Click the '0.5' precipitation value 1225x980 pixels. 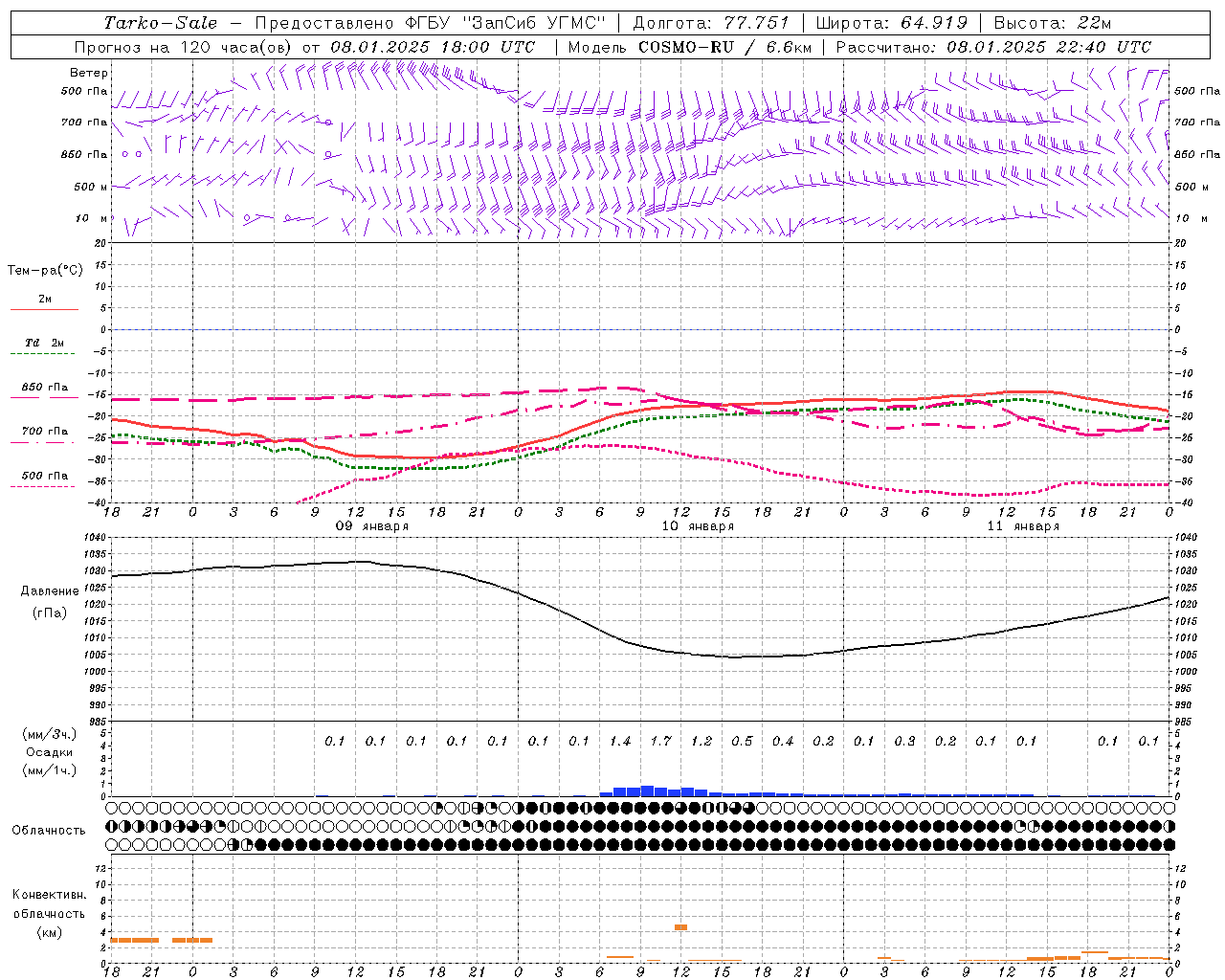pos(742,742)
